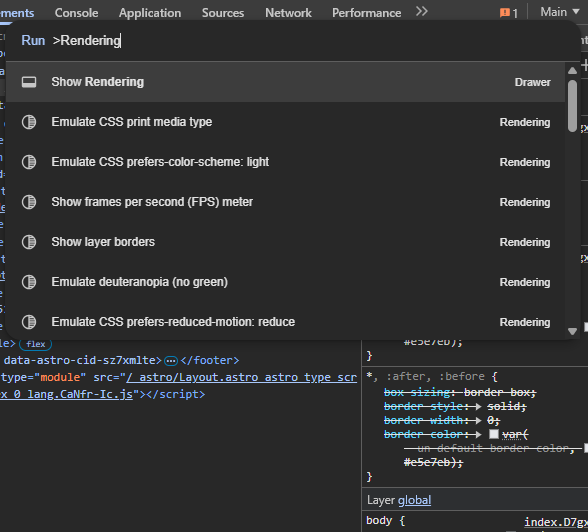
Task: Open the Performance tab
Action: (366, 13)
